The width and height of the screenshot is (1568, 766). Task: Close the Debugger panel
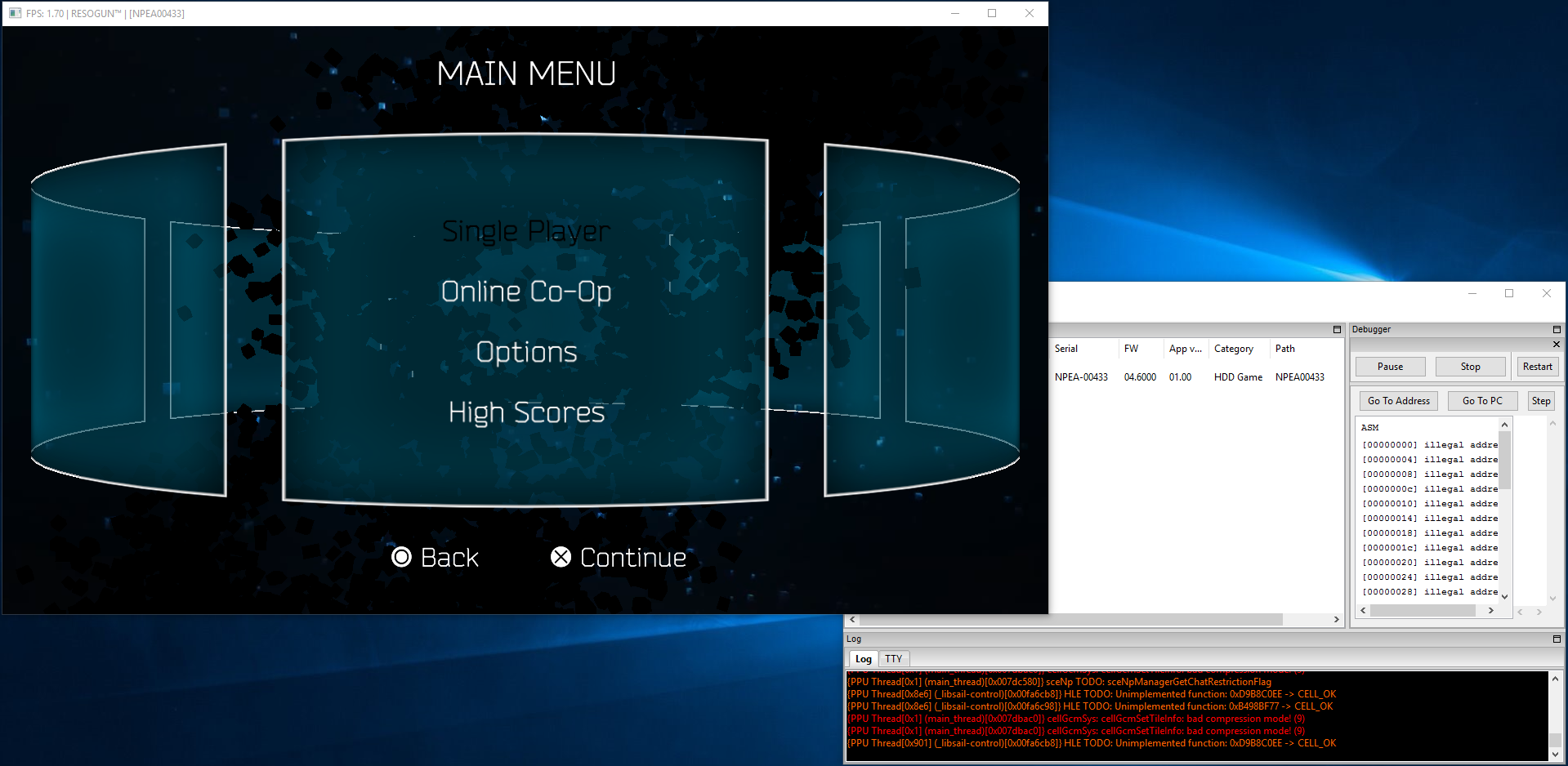1556,344
